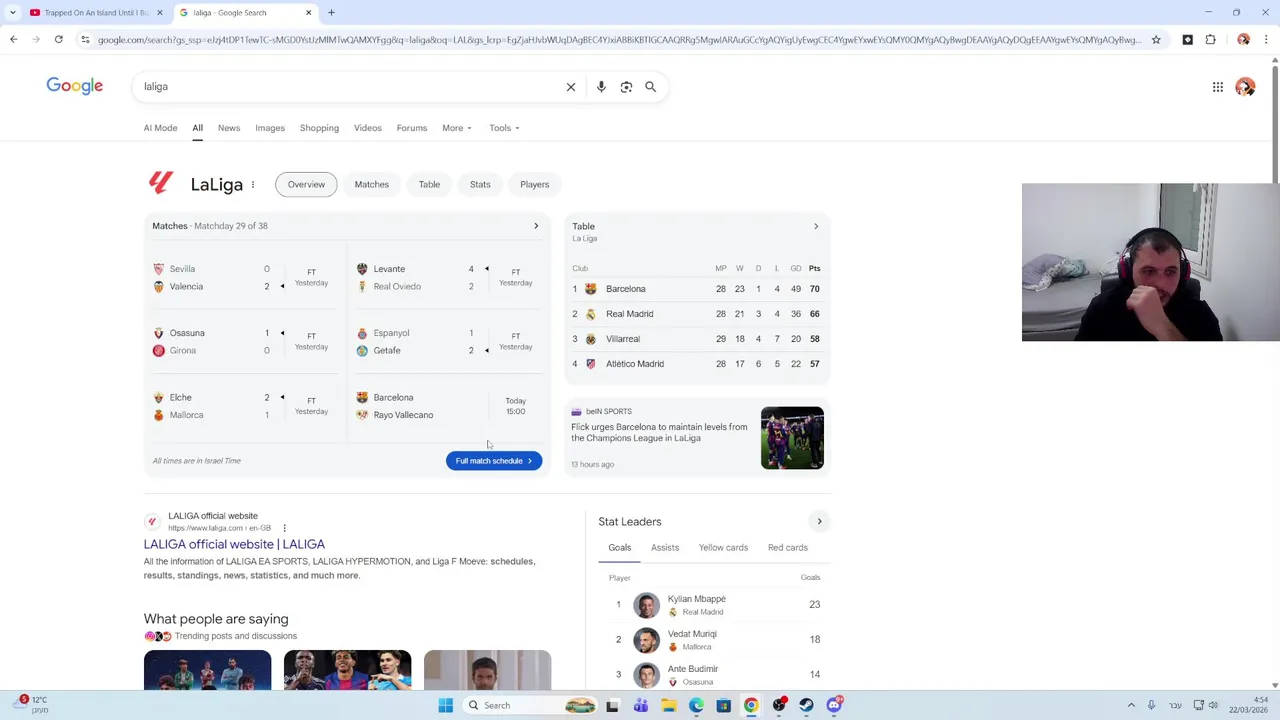Open Barcelona vs Rayo Vallecano match
Screen dimensions: 1280x720
447,406
